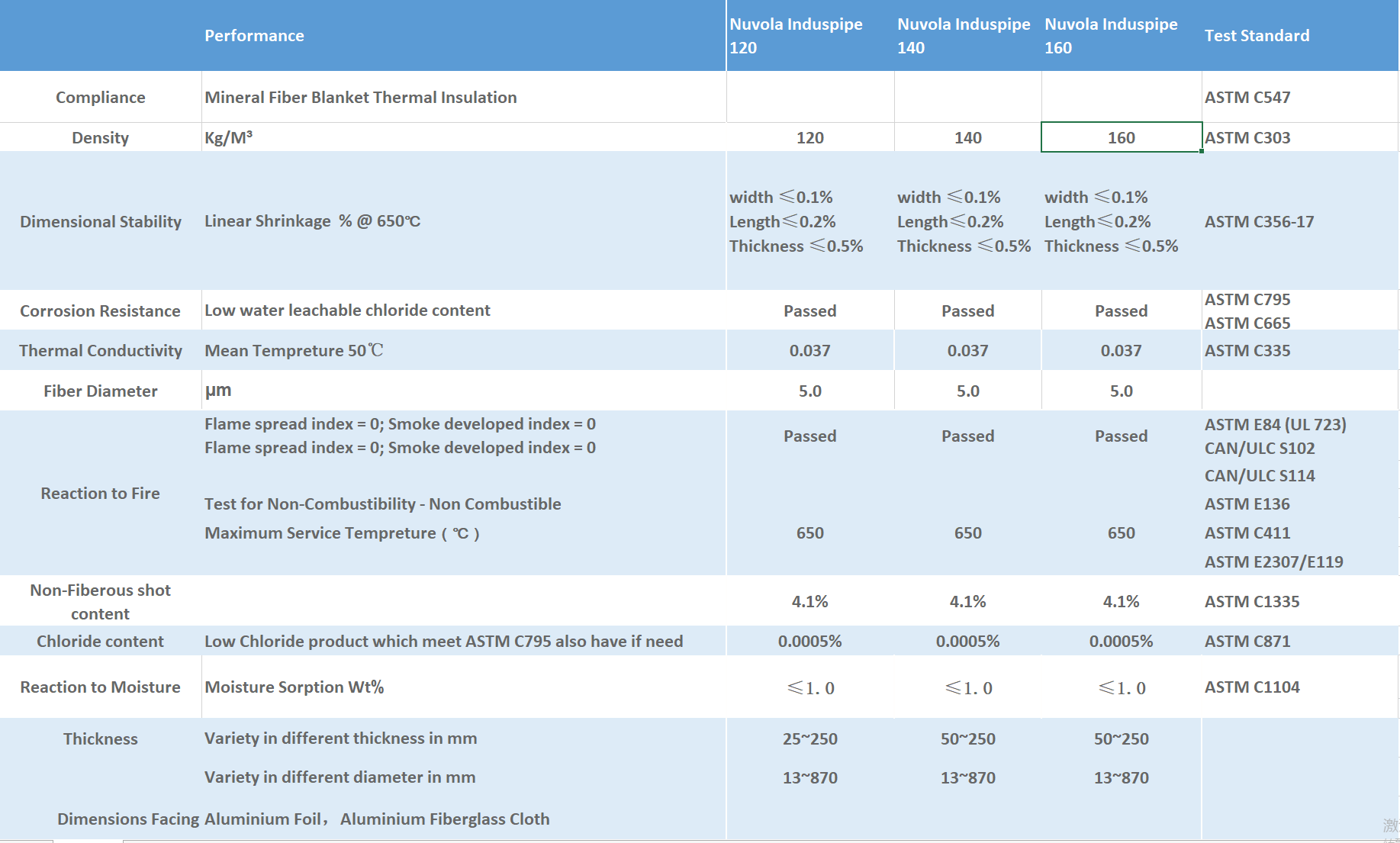
Task: Click Variety in different thickness in mm
Action: pyautogui.click(x=341, y=738)
